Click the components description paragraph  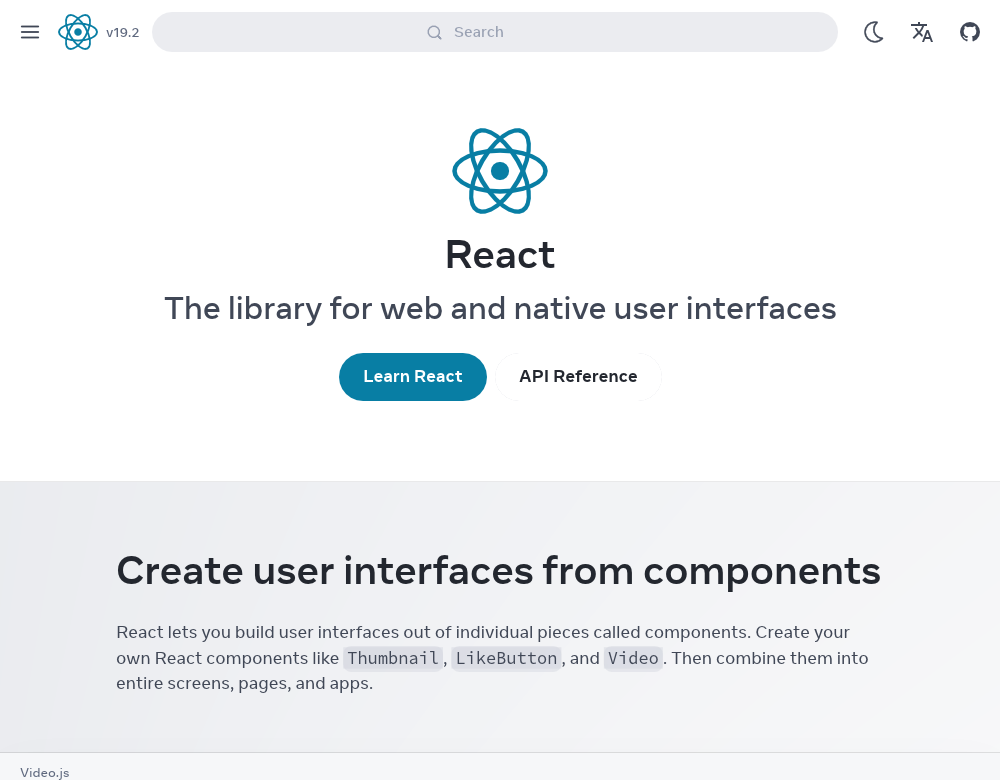492,658
